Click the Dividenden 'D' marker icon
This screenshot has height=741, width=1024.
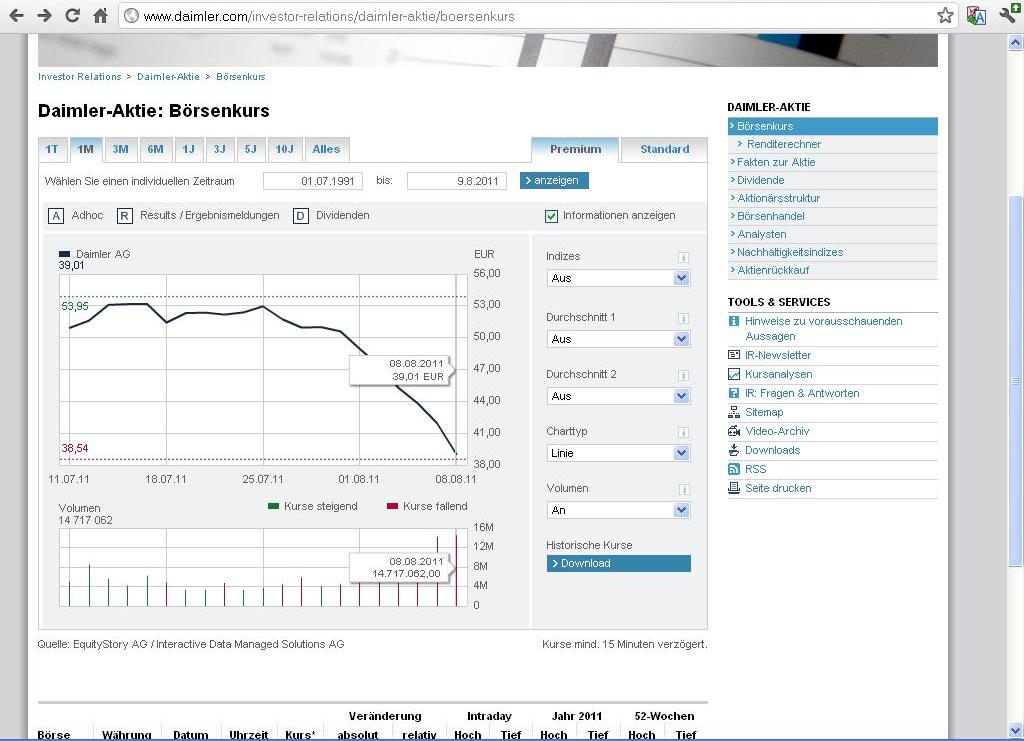(x=300, y=216)
